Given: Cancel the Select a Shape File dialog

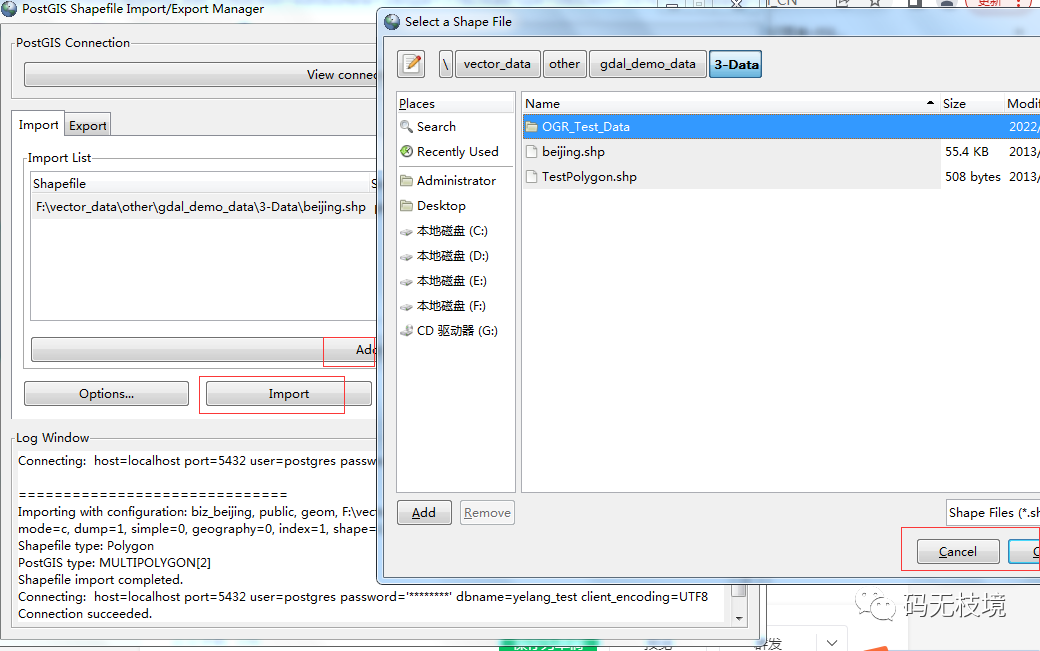Looking at the screenshot, I should [958, 552].
